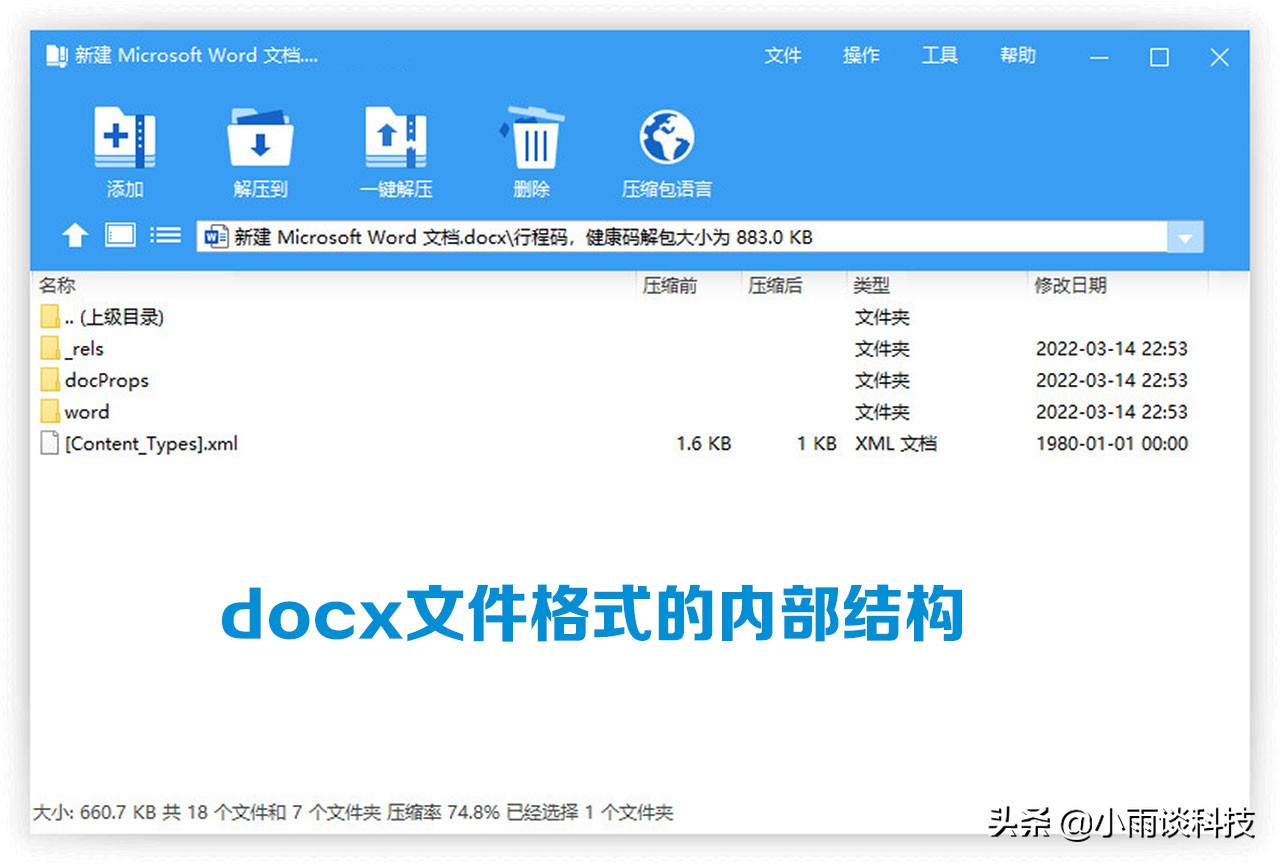
Task: Click the Word document icon in address bar
Action: coord(218,237)
